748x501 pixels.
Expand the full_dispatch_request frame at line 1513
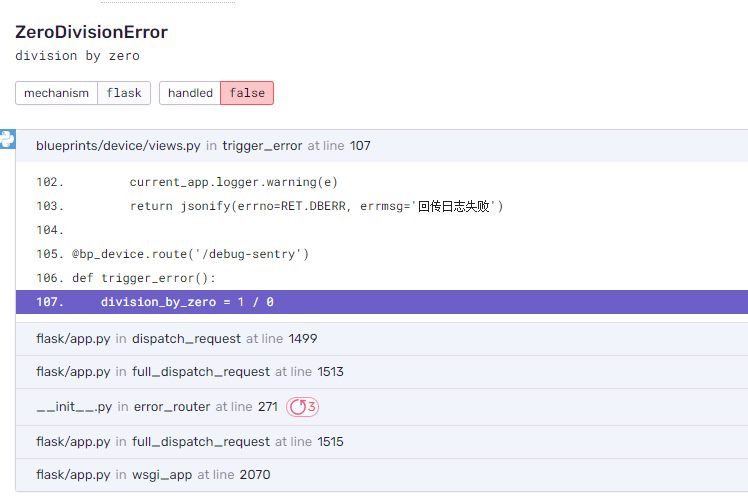click(380, 372)
